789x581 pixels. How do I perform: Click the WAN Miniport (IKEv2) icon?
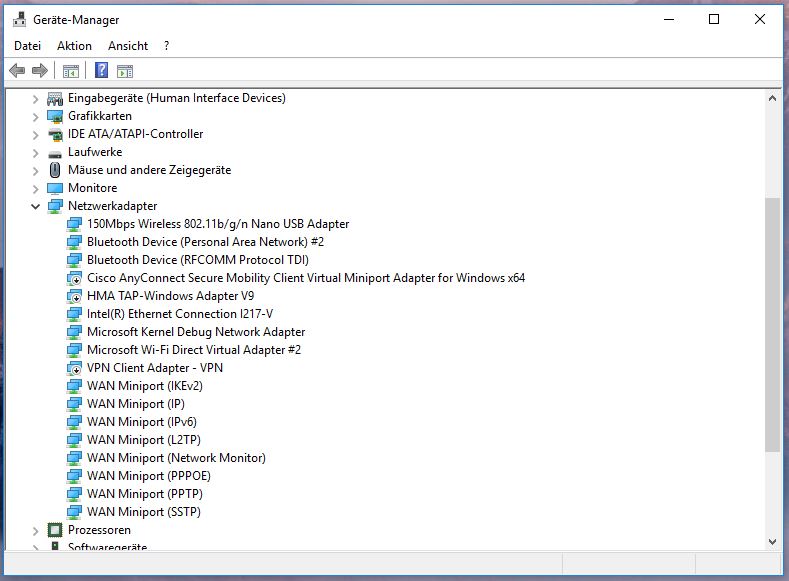(x=74, y=386)
